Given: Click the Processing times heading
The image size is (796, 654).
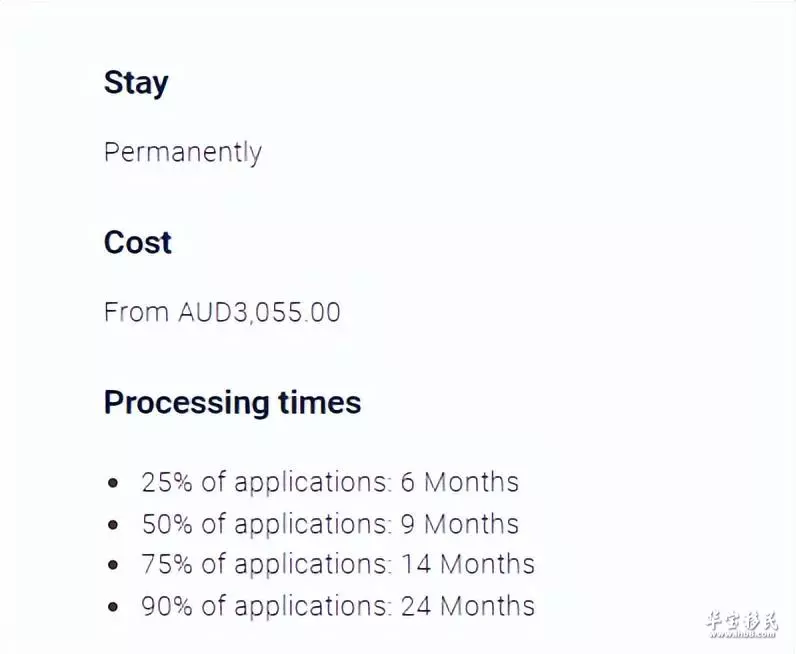Looking at the screenshot, I should pos(233,403).
